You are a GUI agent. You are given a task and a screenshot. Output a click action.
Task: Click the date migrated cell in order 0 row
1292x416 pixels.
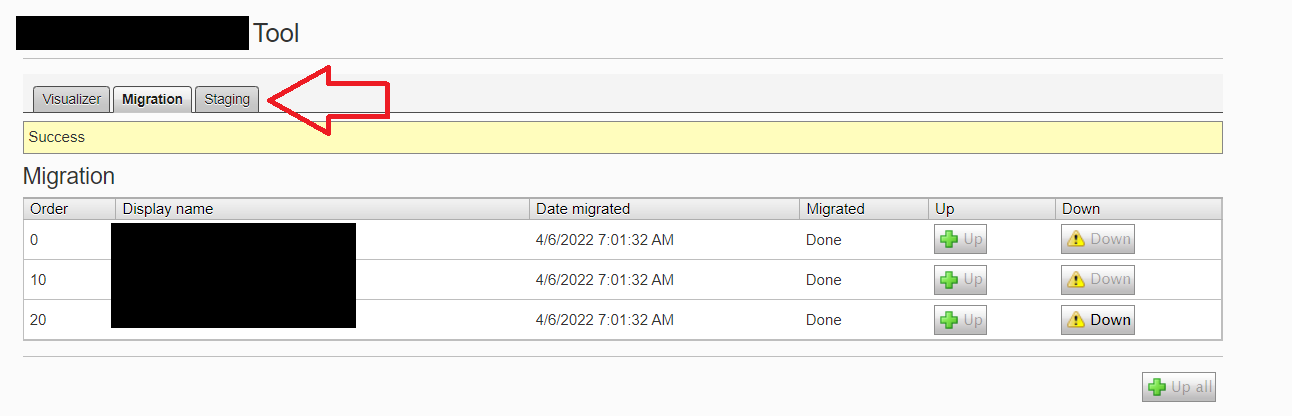click(605, 240)
